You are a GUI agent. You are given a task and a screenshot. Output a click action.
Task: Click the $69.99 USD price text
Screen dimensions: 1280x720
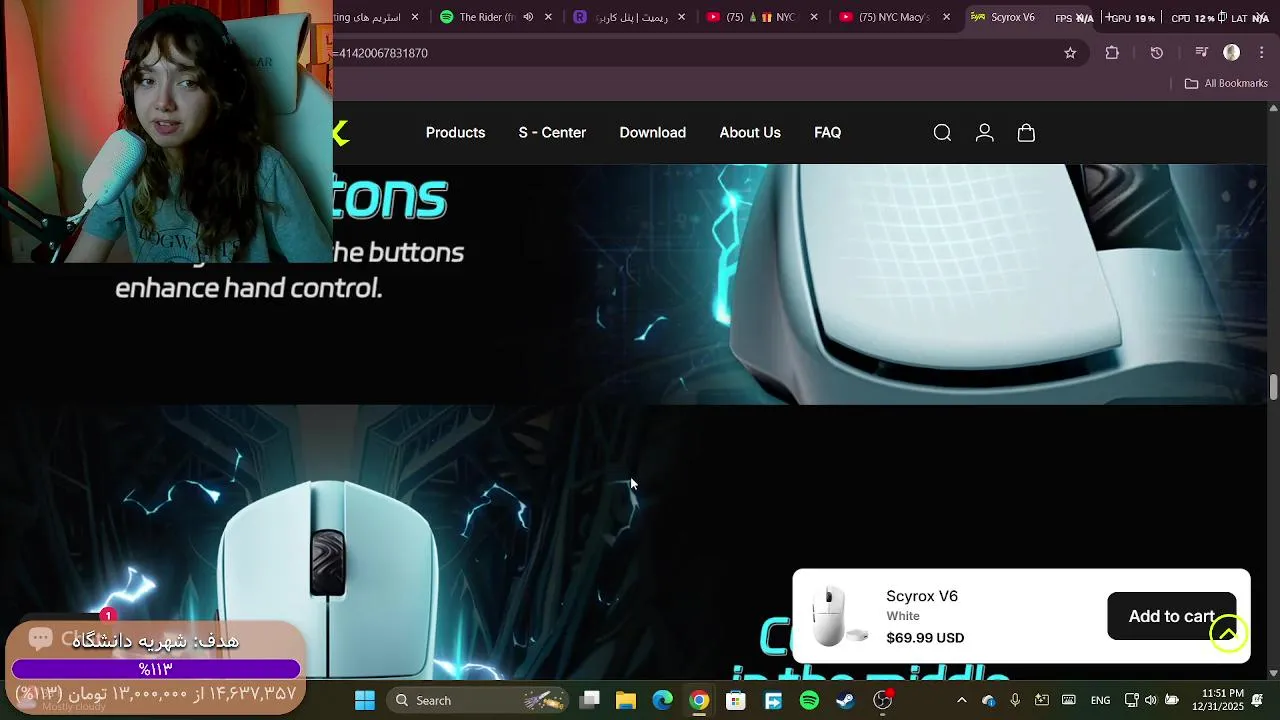pyautogui.click(x=925, y=638)
